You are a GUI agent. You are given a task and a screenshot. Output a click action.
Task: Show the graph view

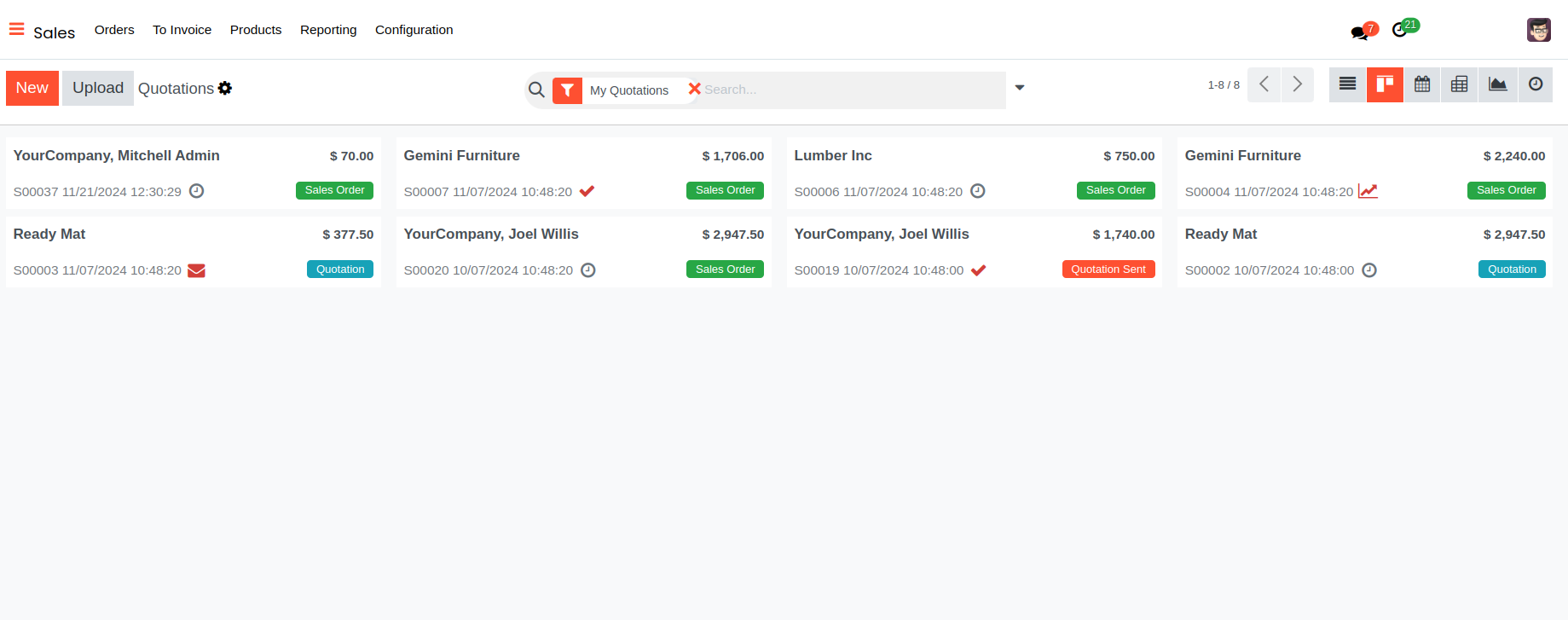coord(1497,84)
